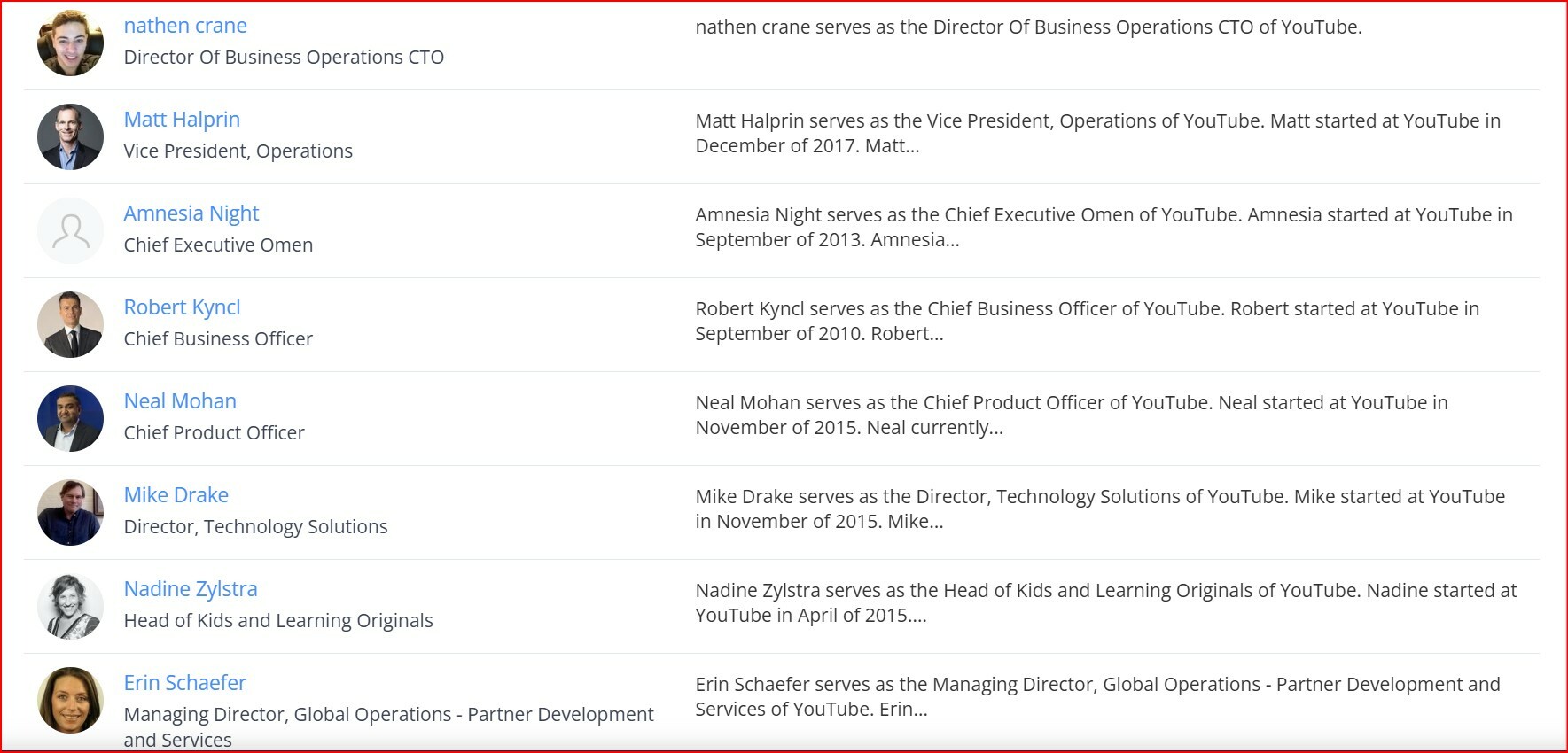The width and height of the screenshot is (1568, 753).
Task: Click Amnesia Night's placeholder avatar icon
Action: [71, 230]
